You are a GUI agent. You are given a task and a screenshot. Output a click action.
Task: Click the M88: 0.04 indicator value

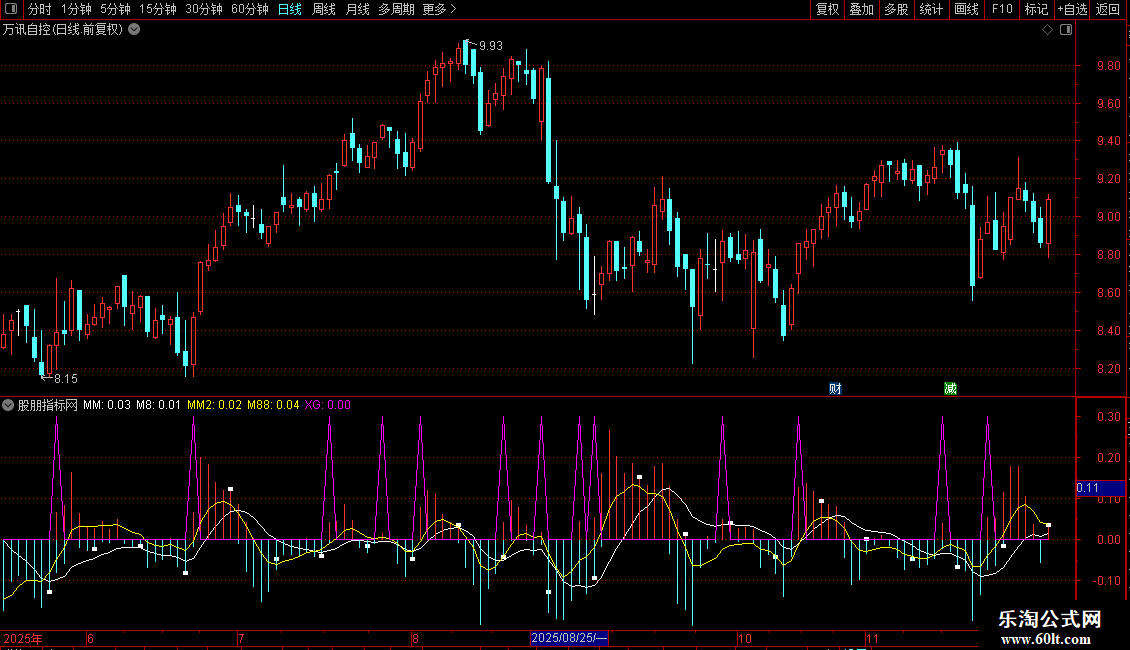click(273, 405)
